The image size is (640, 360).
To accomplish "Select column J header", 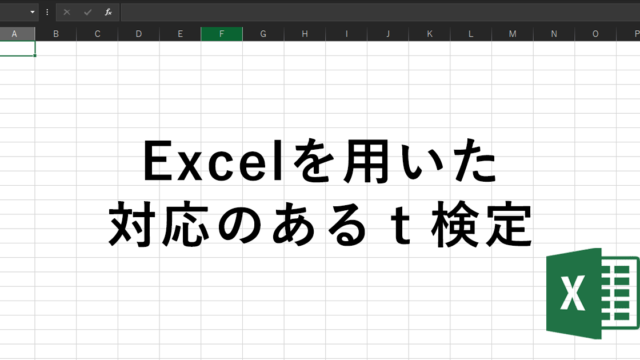I will pos(388,34).
